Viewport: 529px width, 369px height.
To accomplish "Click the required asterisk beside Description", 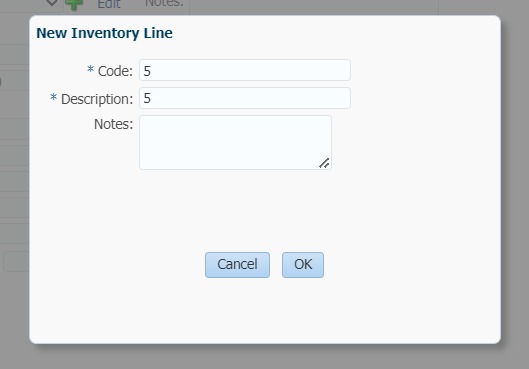I will pyautogui.click(x=53, y=97).
